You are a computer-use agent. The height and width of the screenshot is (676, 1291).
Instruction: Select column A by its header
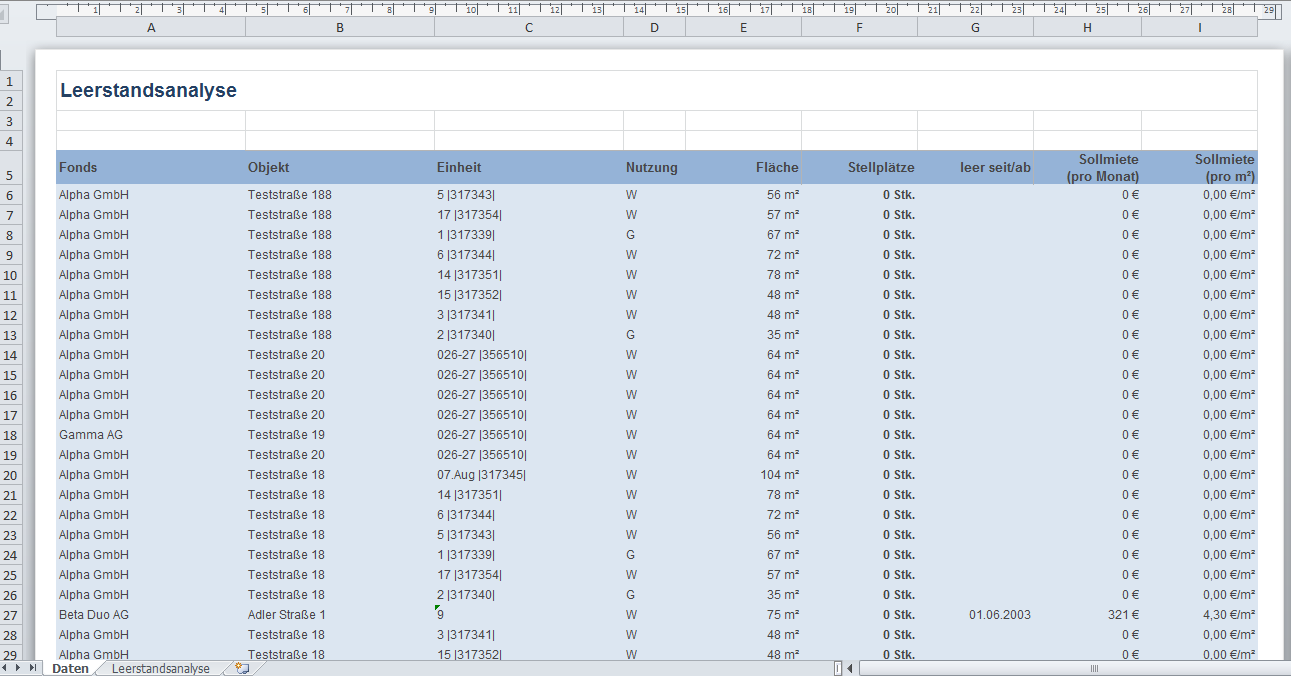[151, 28]
